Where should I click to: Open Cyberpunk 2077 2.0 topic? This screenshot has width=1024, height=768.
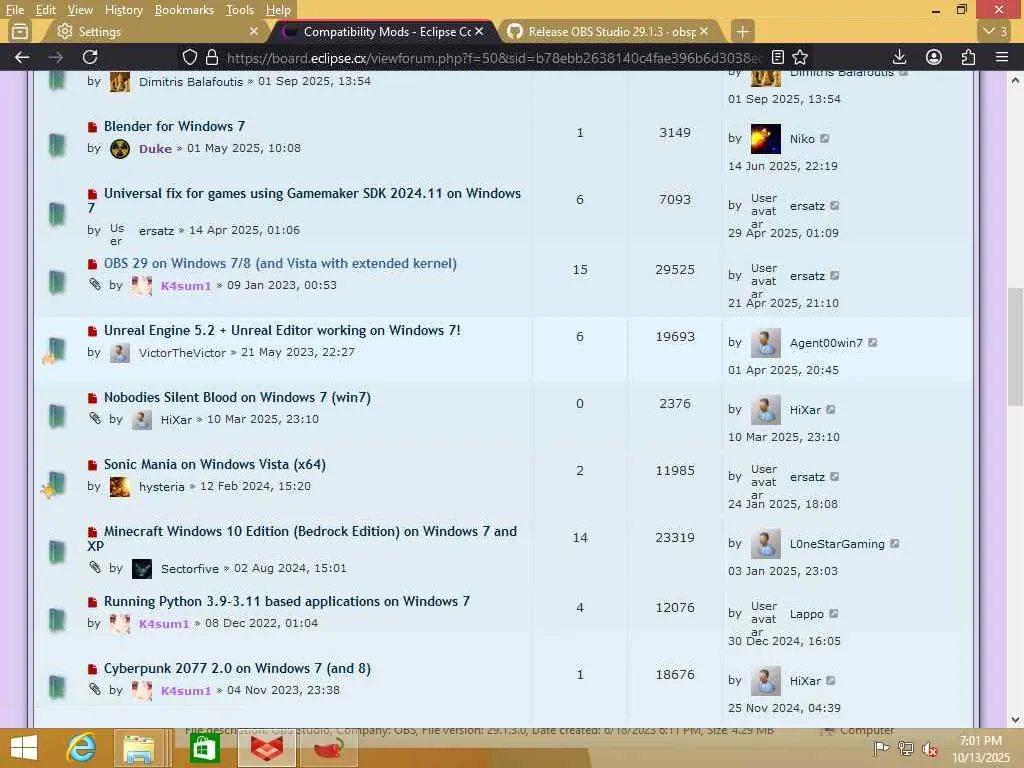[x=237, y=669]
